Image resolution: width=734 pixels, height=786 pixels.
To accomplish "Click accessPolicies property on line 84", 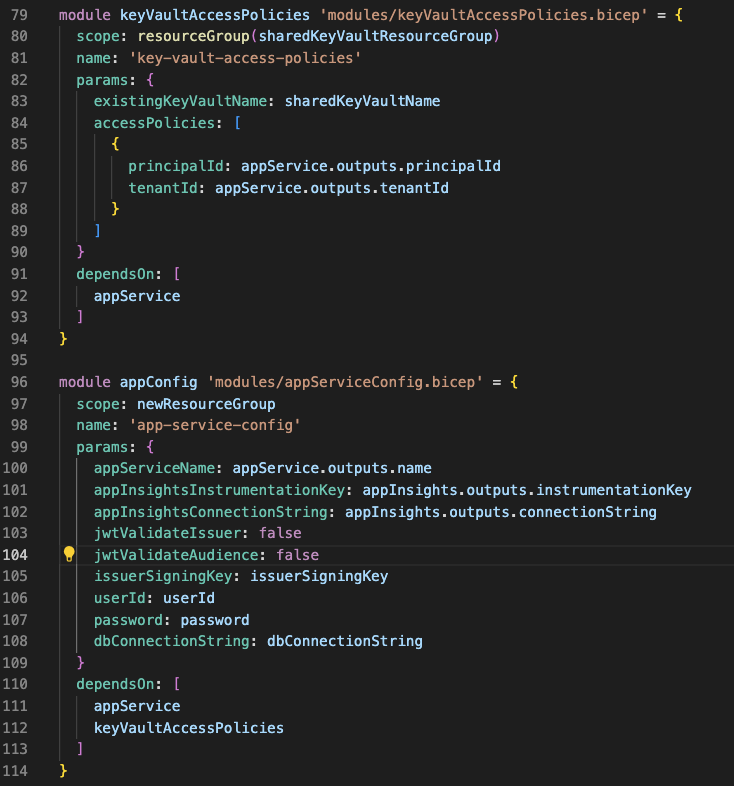I will [154, 123].
